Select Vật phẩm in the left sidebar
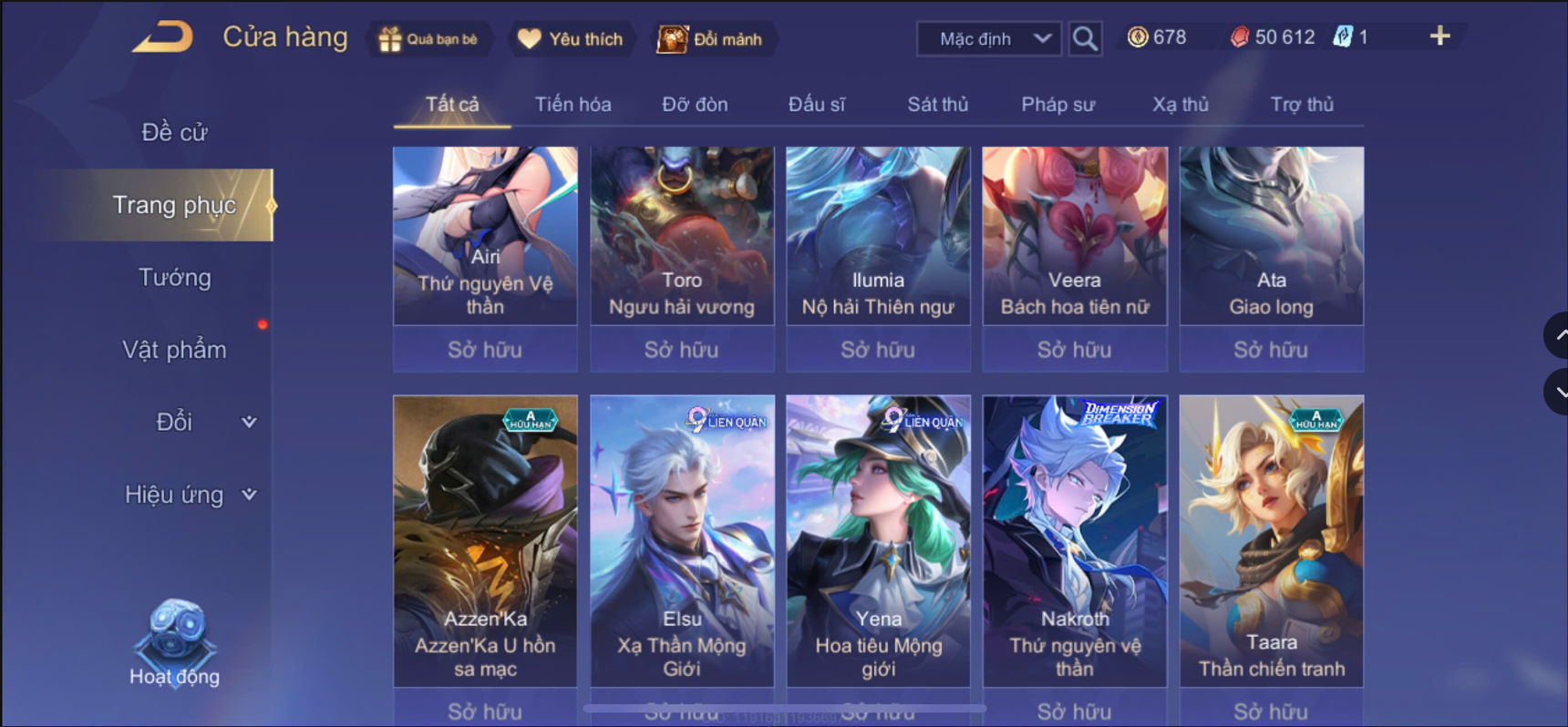Screen dimensions: 1568x727 [174, 350]
